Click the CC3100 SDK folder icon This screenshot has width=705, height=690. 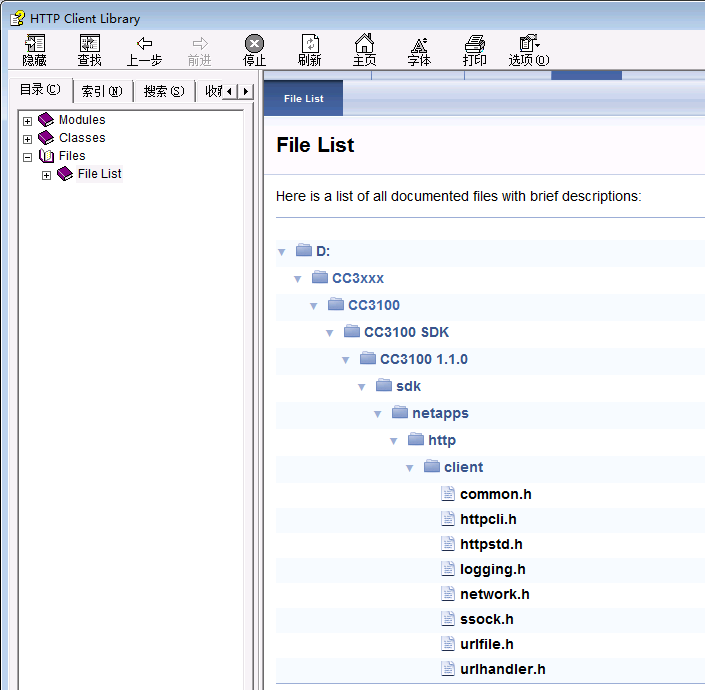352,331
